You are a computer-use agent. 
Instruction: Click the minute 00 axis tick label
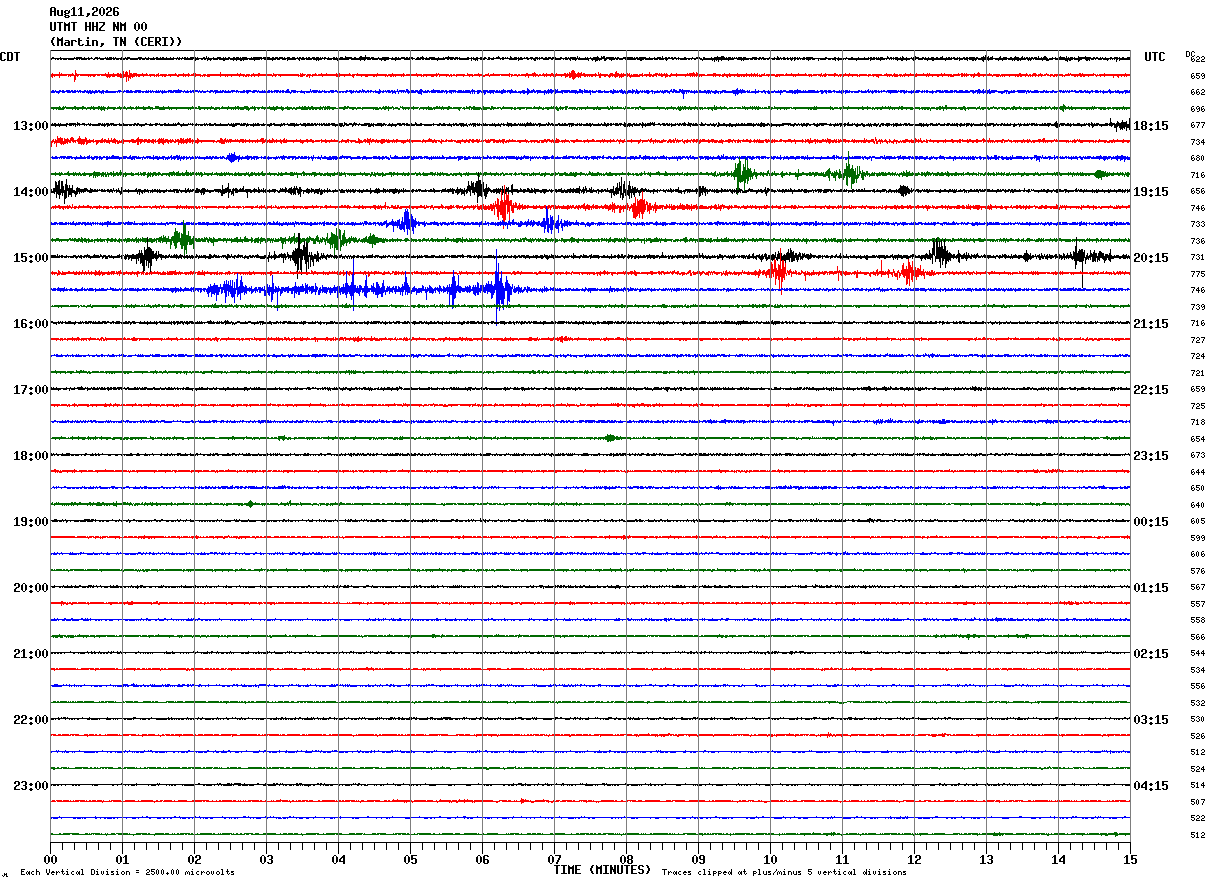(x=50, y=859)
